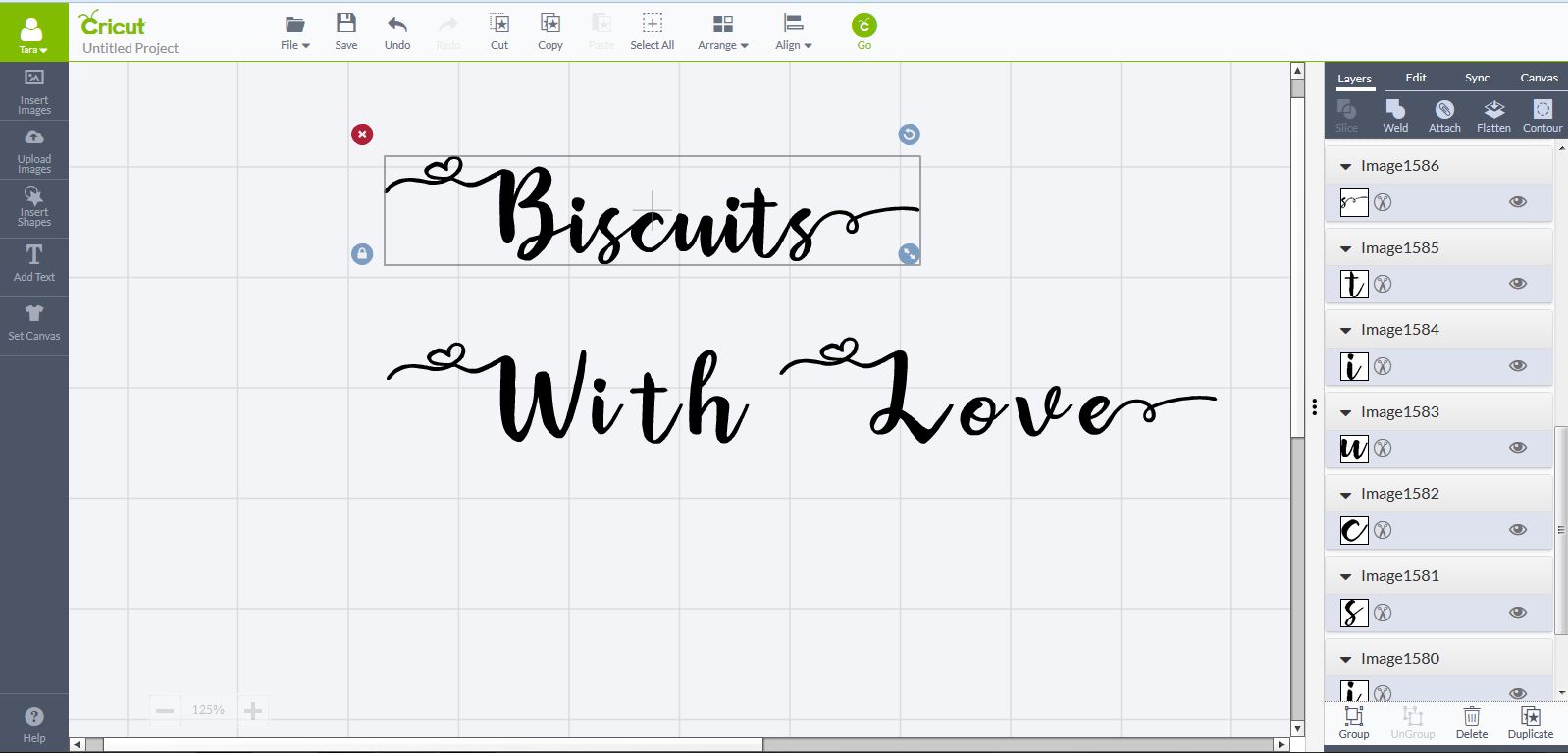Switch to the Layers tab
This screenshot has height=753, width=1568.
1354,79
